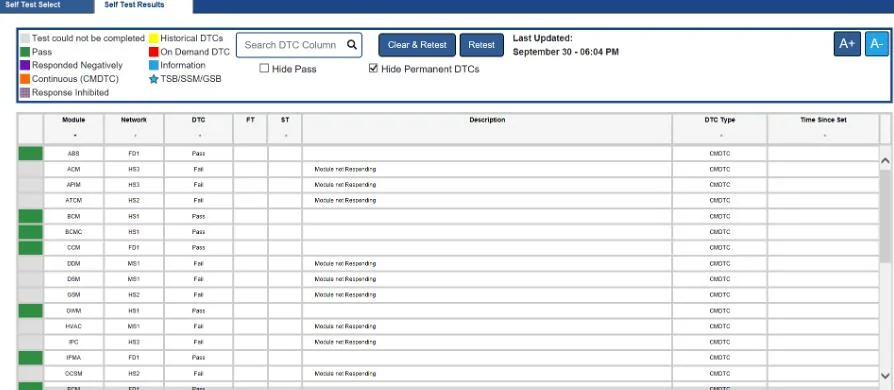Select the DSM module cell

(x=74, y=279)
